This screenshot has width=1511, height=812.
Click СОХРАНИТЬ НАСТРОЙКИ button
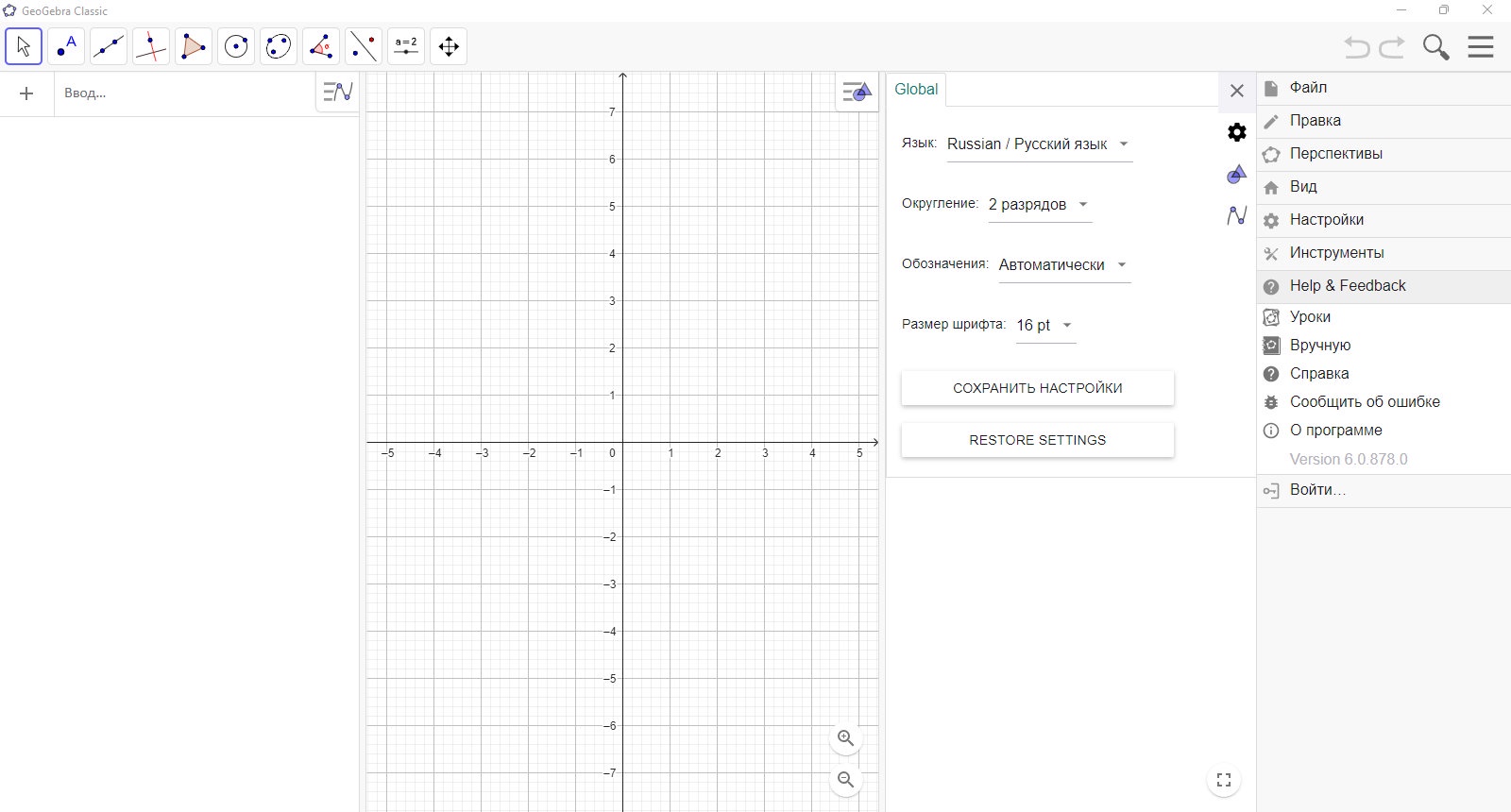coord(1038,388)
